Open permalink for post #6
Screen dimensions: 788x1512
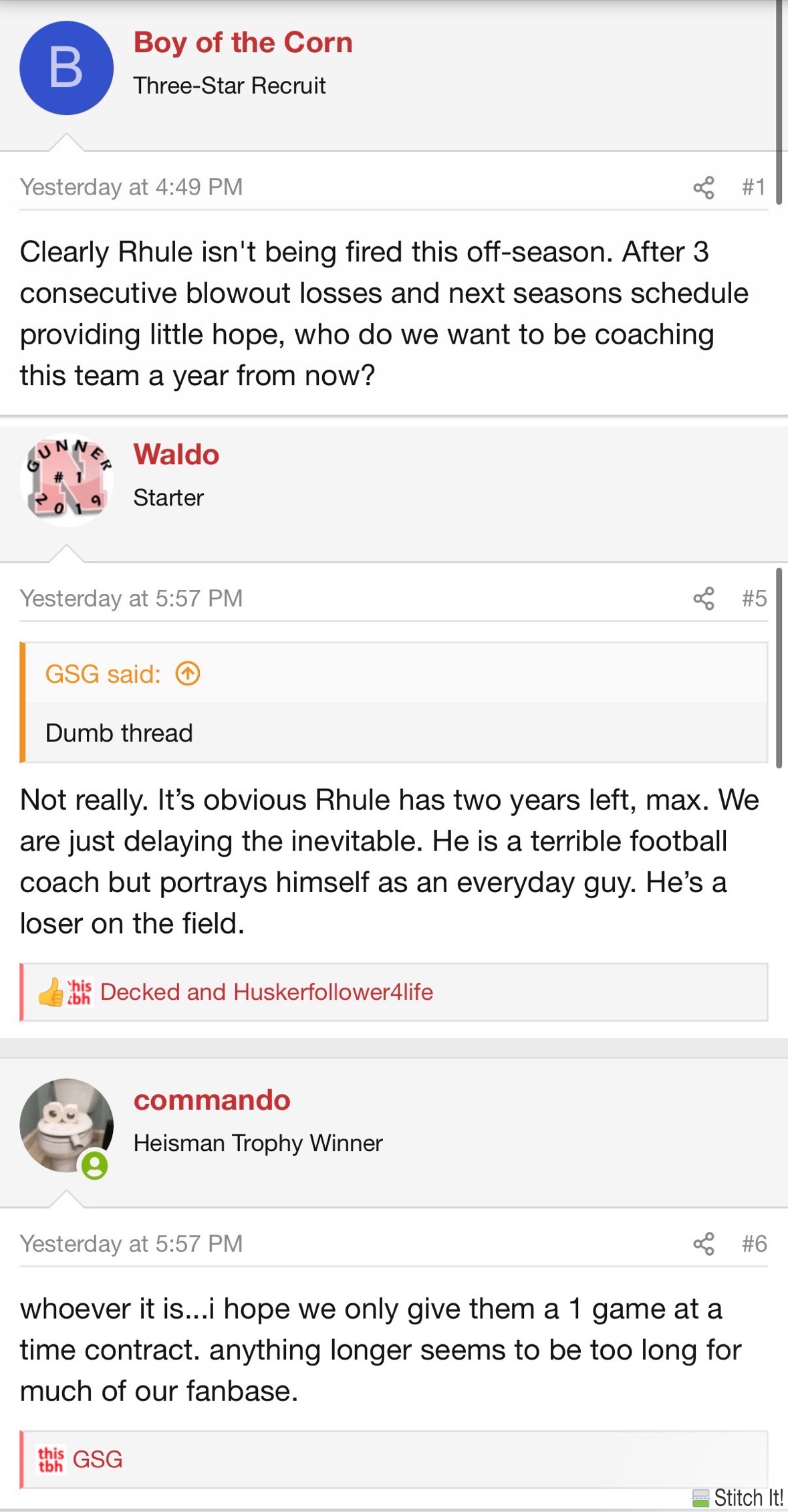click(x=754, y=1244)
